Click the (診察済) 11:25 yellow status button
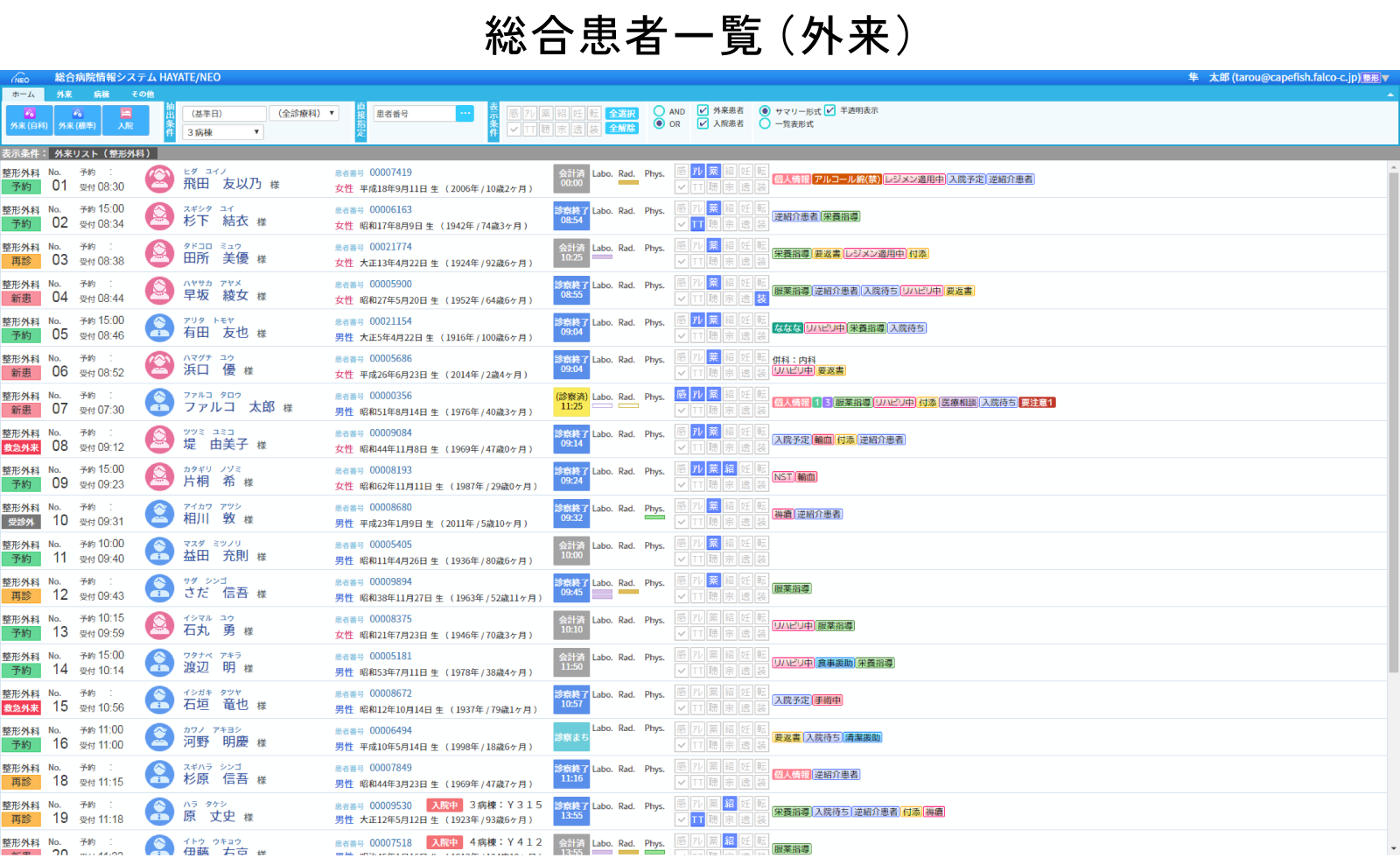The image size is (1400, 858). tap(571, 402)
